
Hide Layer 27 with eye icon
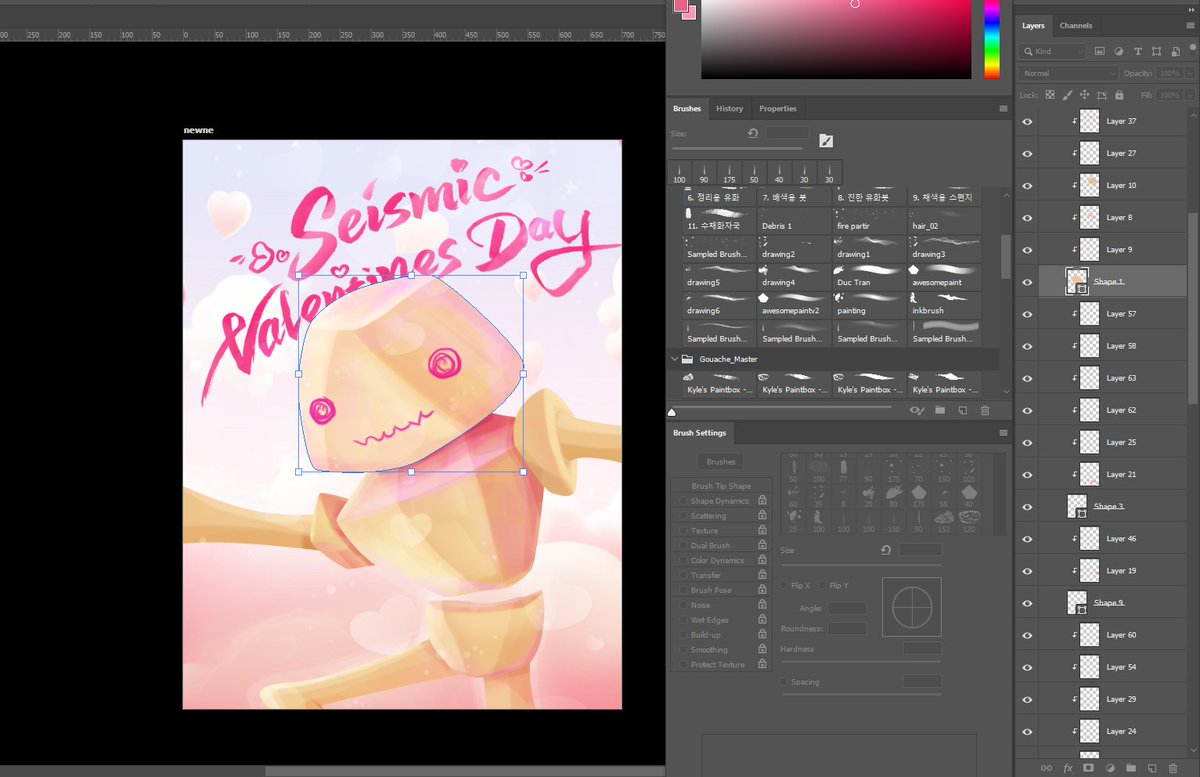1027,153
